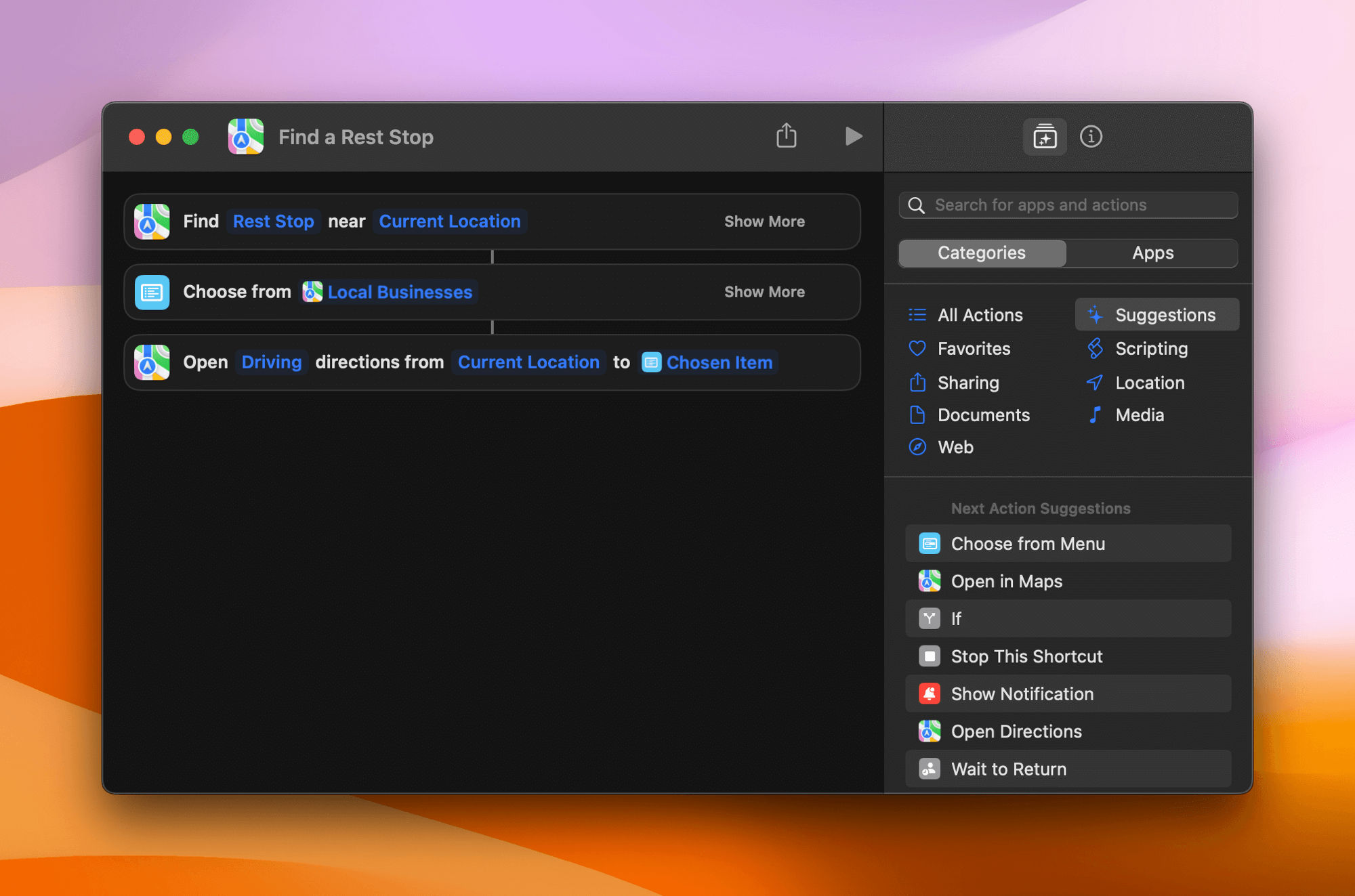Screen dimensions: 1355x896
Task: Click the Sharing category icon
Action: pyautogui.click(x=917, y=383)
